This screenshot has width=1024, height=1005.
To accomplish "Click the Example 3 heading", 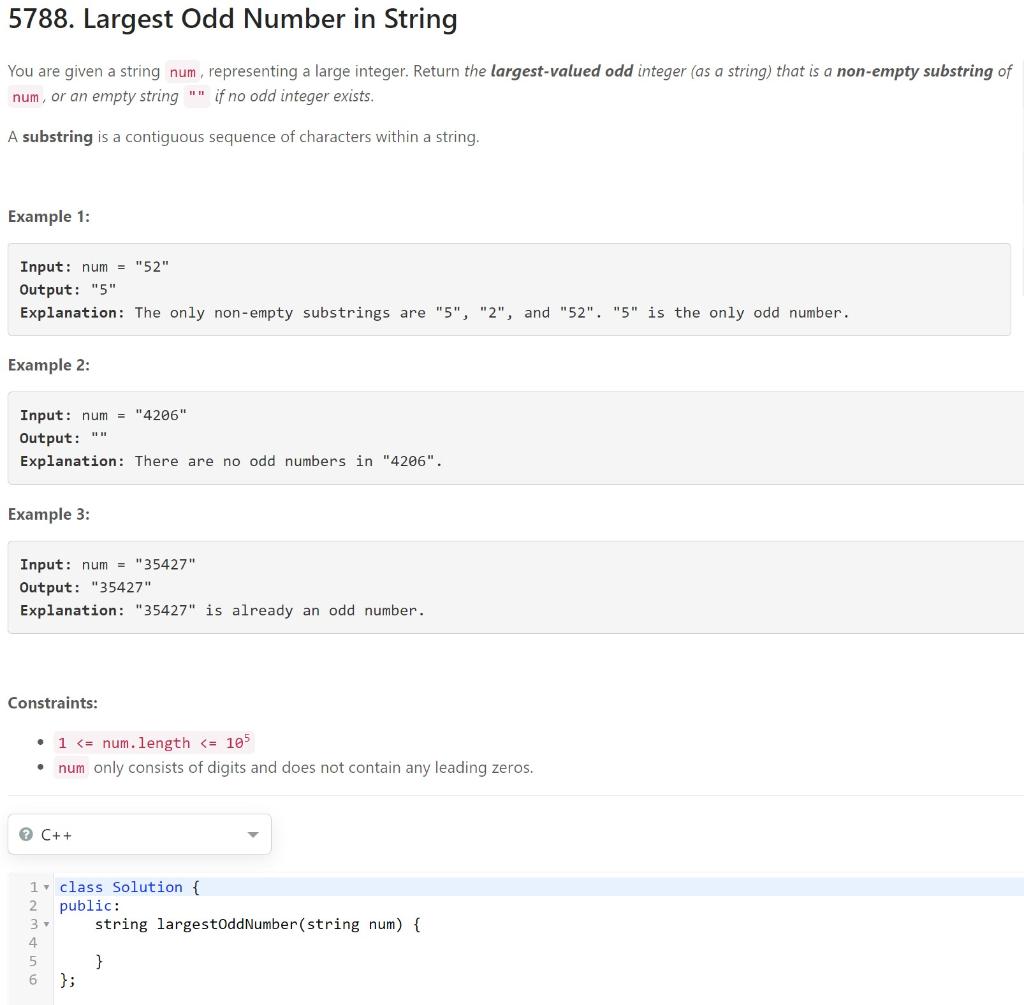I will (49, 514).
